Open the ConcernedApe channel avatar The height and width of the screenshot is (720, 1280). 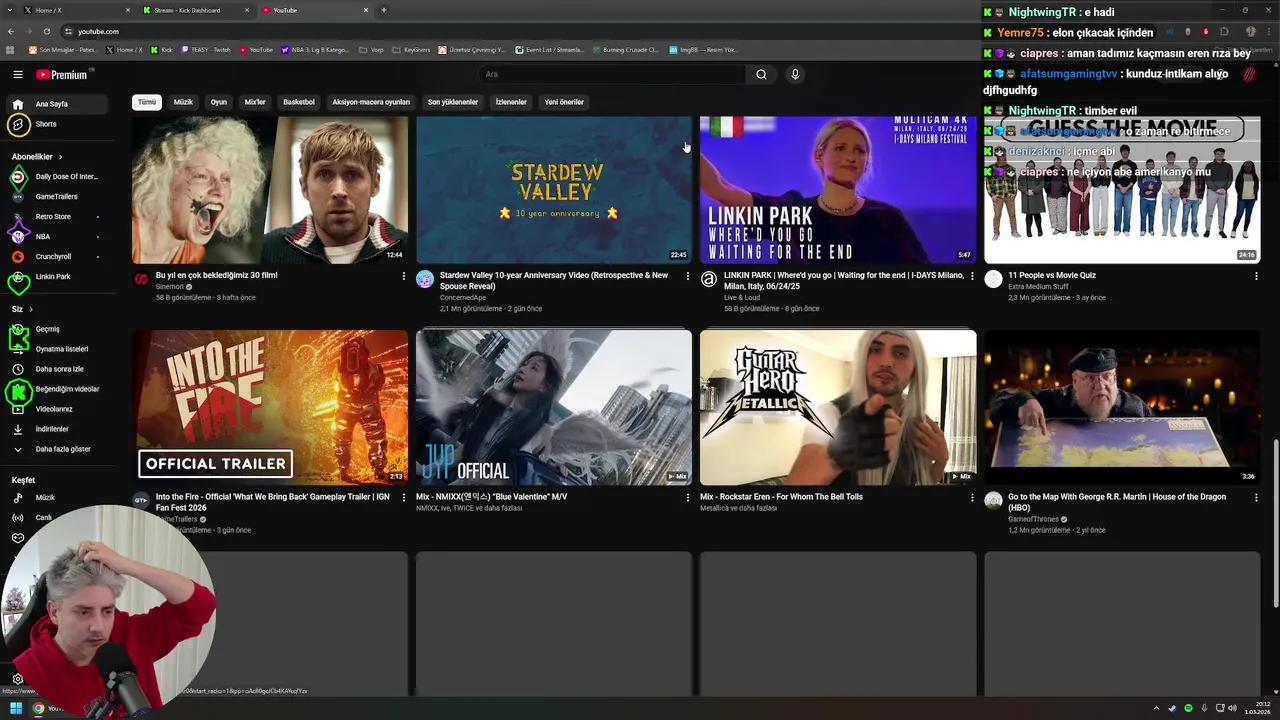(x=425, y=279)
